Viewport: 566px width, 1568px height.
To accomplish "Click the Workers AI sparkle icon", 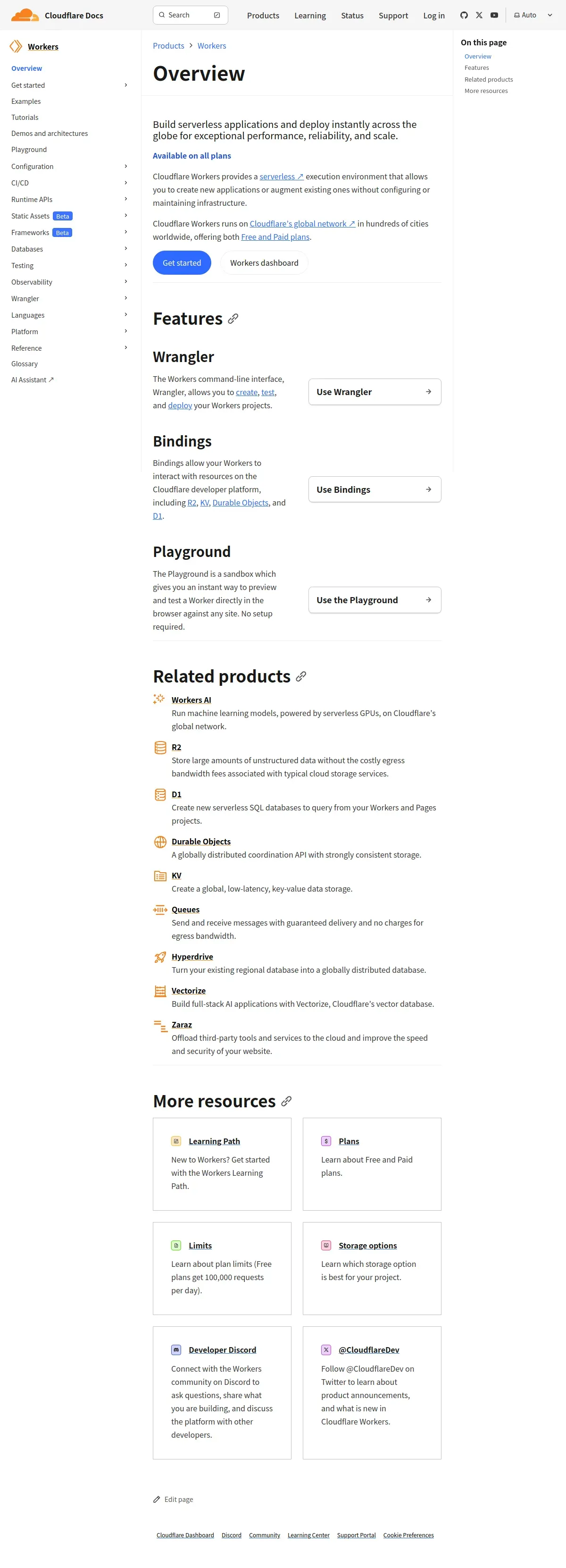I will (x=159, y=700).
